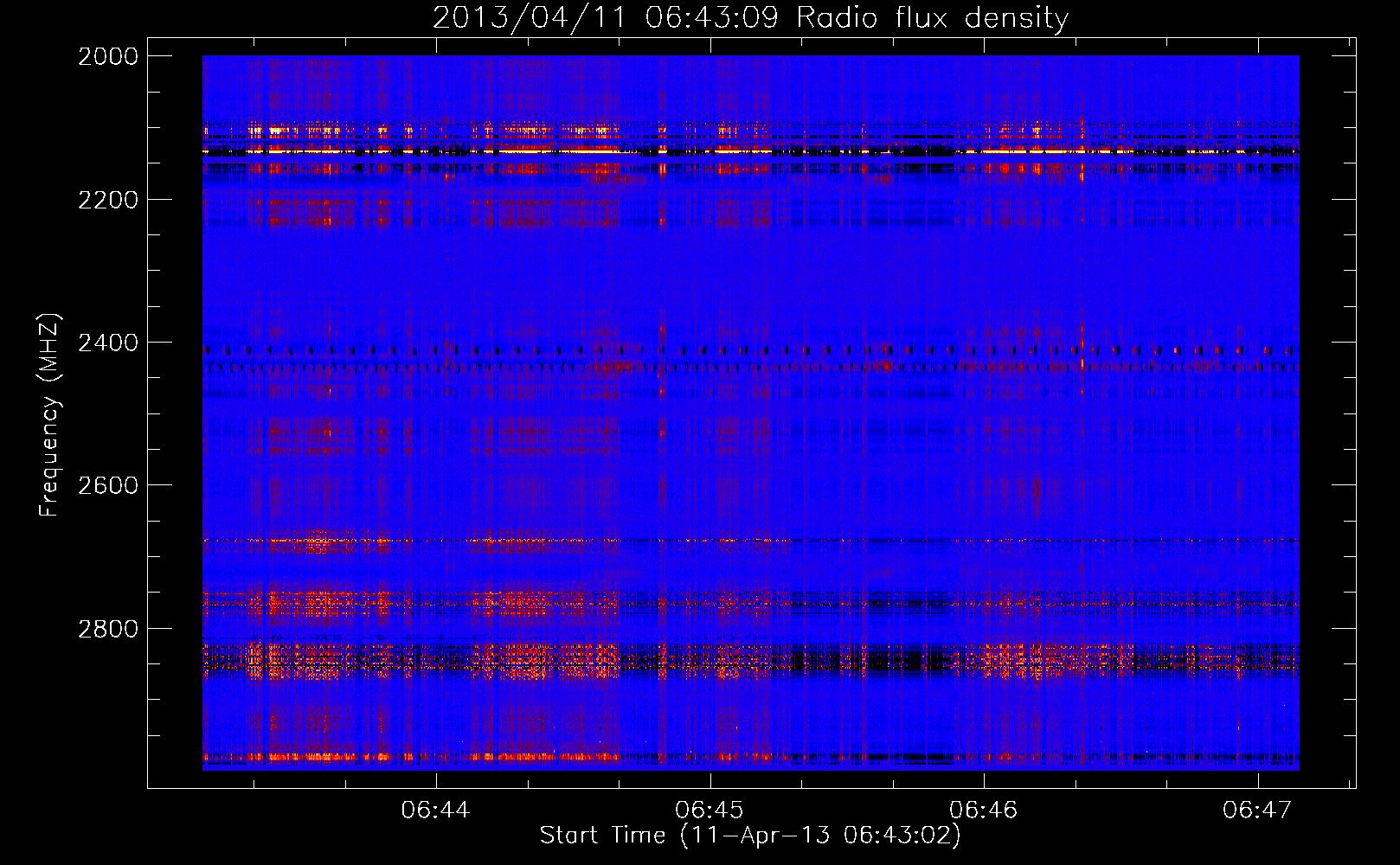This screenshot has height=865, width=1400.
Task: Click the 2200 frequency tick label
Action: (108, 200)
